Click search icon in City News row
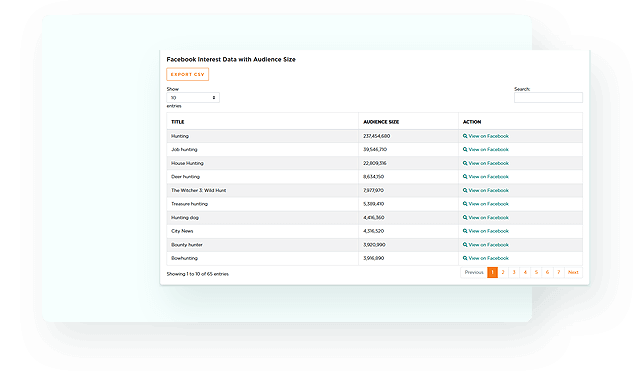This screenshot has height=371, width=633. pos(465,231)
